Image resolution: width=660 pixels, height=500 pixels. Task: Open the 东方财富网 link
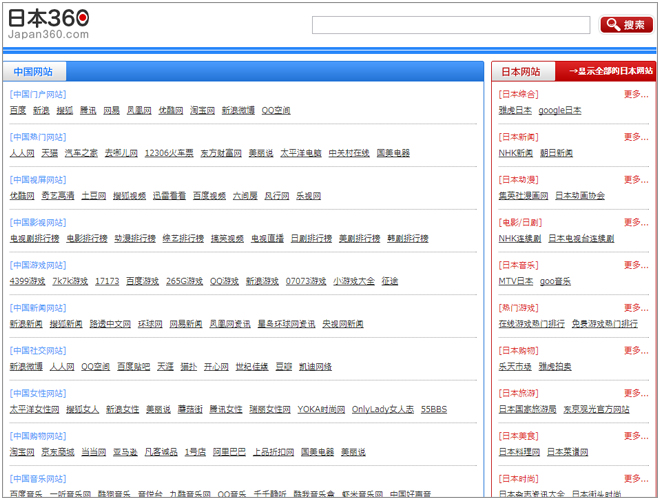pos(221,153)
